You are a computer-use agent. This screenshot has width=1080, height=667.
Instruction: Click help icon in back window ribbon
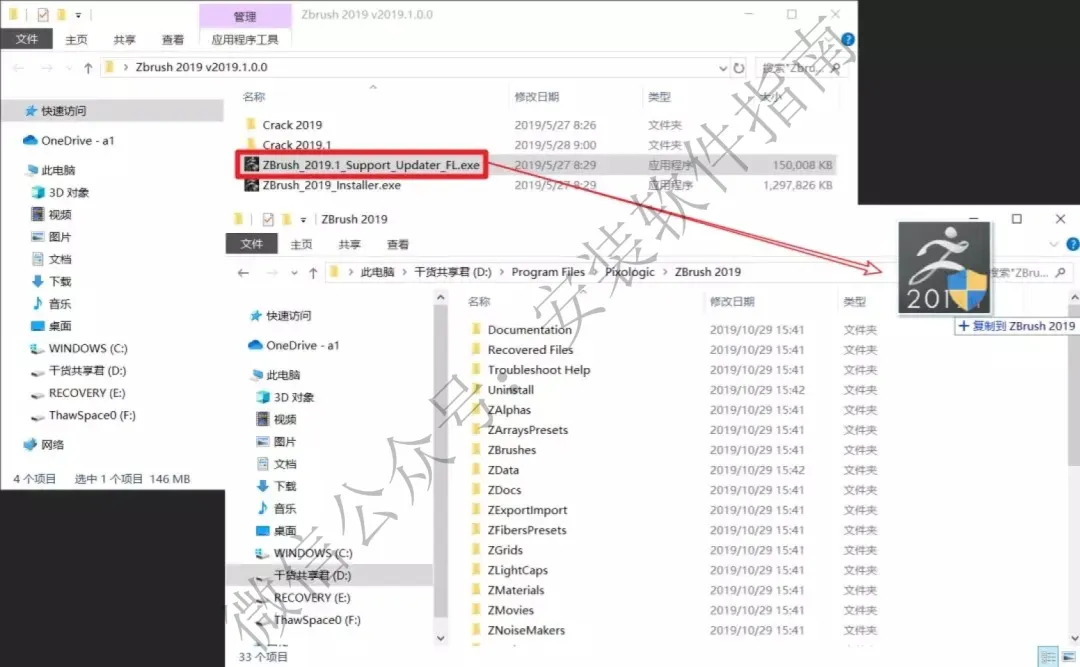point(848,39)
